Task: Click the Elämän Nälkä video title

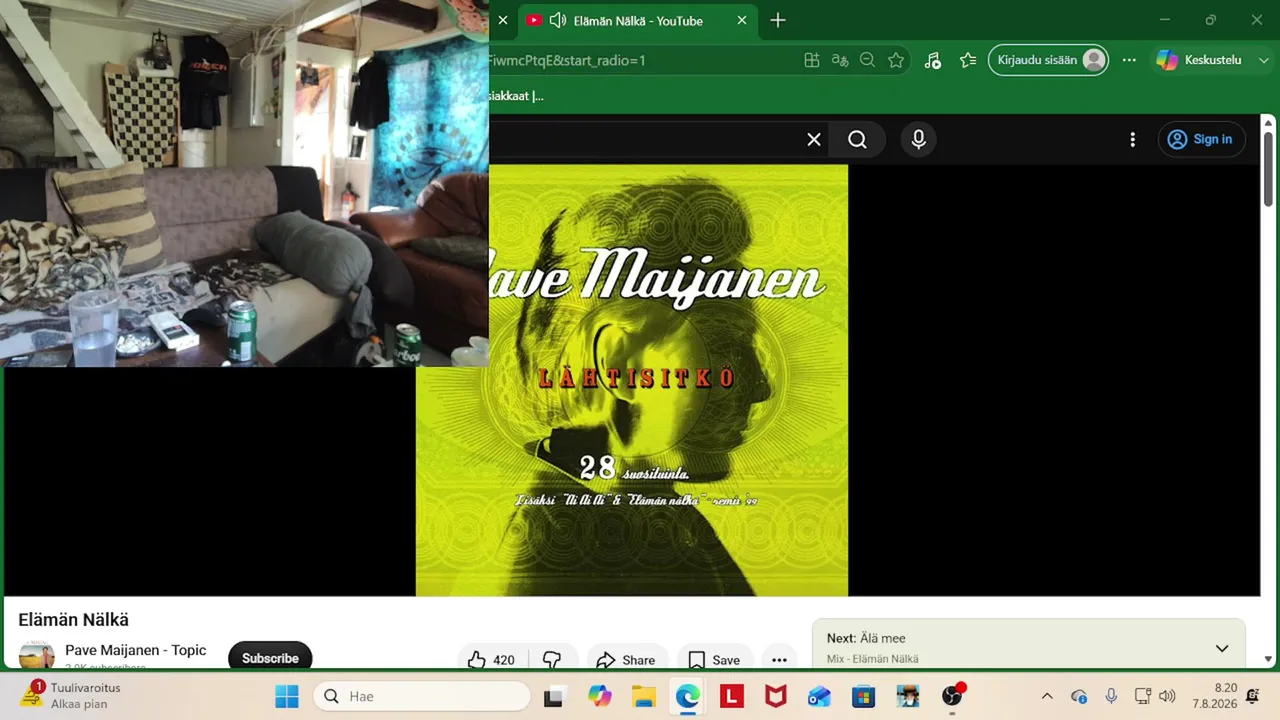Action: pyautogui.click(x=74, y=620)
